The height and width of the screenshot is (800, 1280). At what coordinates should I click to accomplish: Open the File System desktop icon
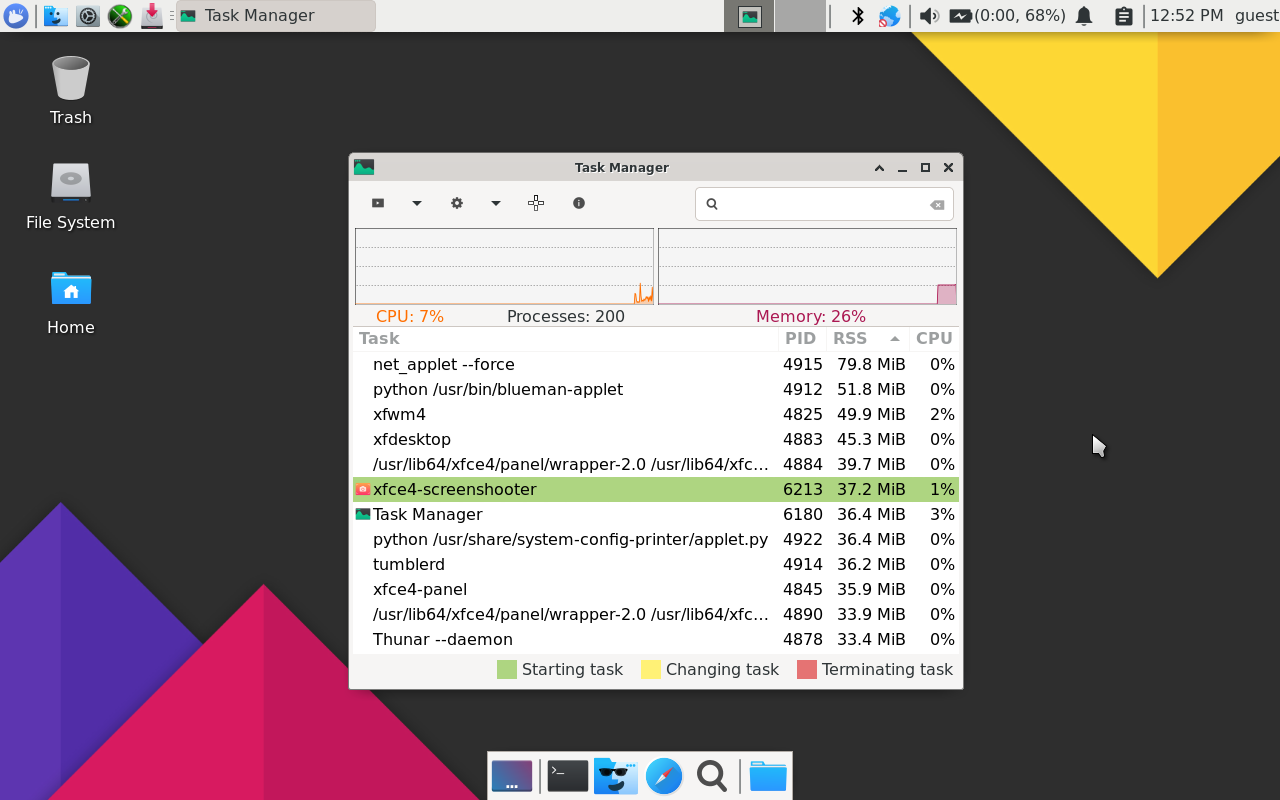70,196
